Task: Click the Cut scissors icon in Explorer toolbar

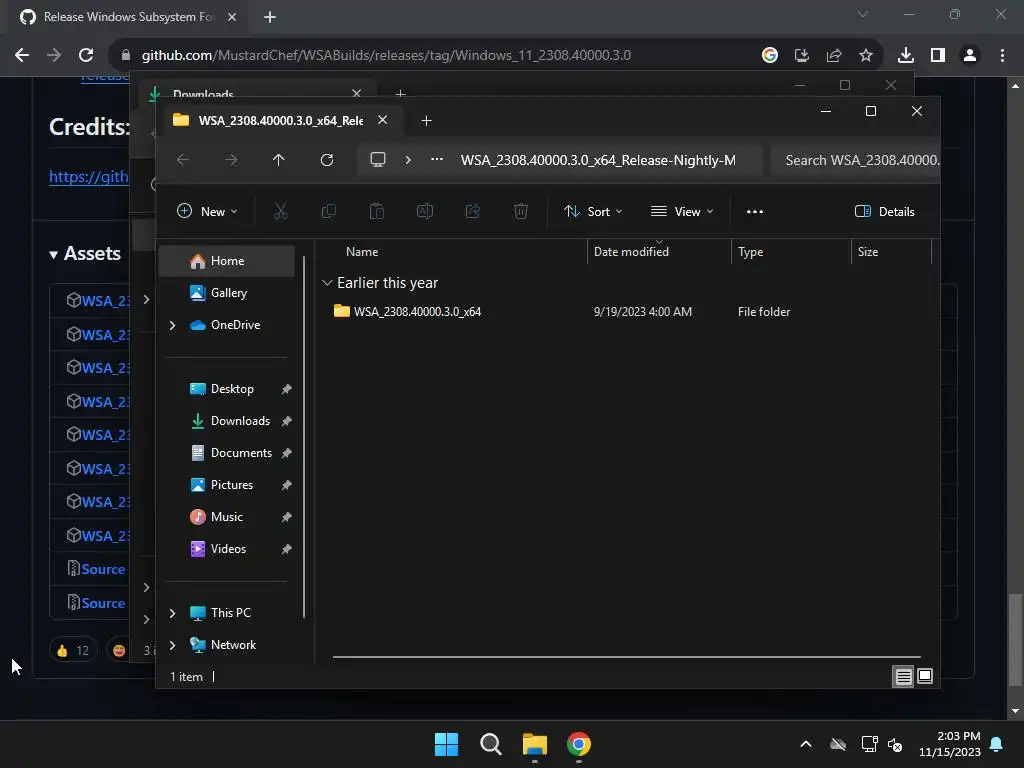Action: [280, 212]
